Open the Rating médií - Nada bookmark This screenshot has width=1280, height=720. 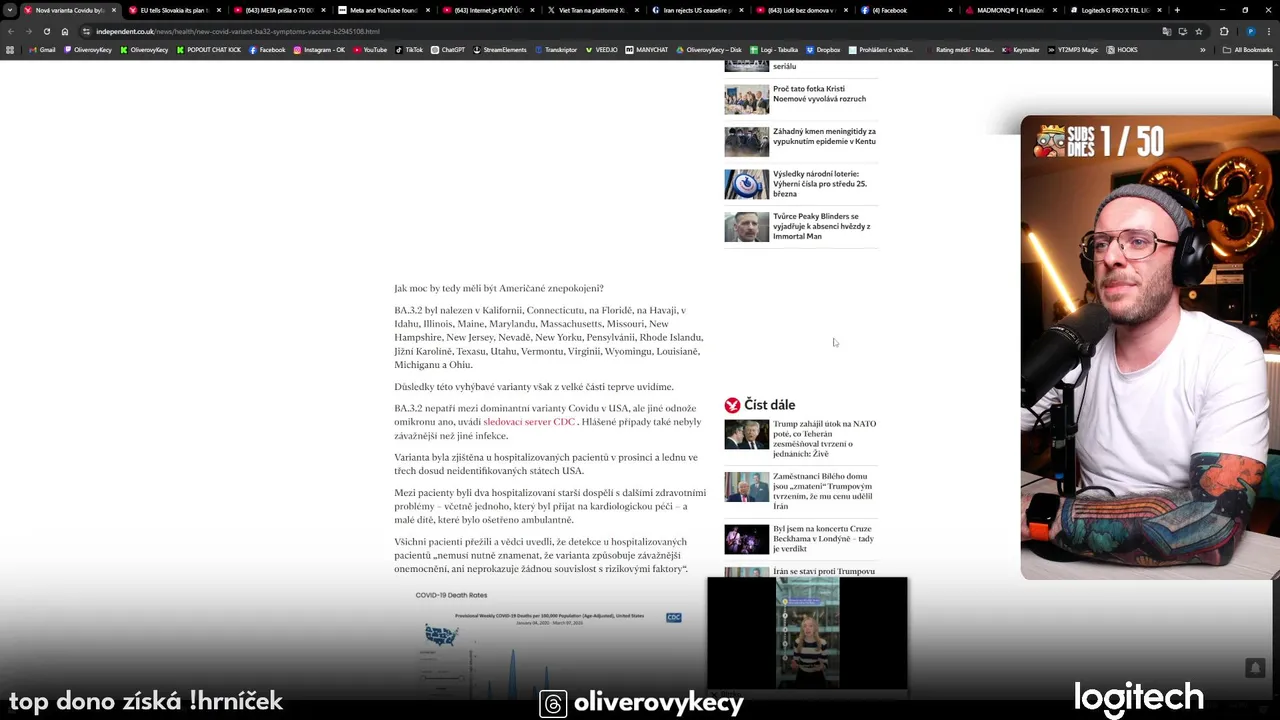click(x=959, y=49)
